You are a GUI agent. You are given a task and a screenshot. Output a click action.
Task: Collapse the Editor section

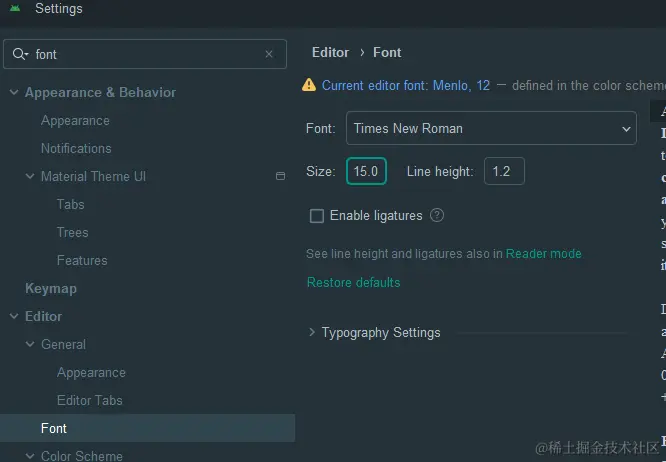14,316
